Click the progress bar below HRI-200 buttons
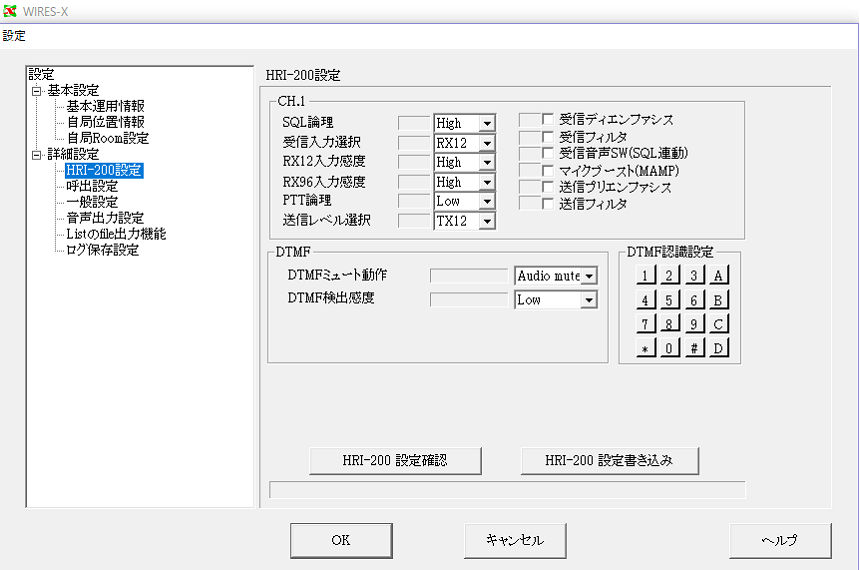This screenshot has height=570, width=860. pos(507,490)
